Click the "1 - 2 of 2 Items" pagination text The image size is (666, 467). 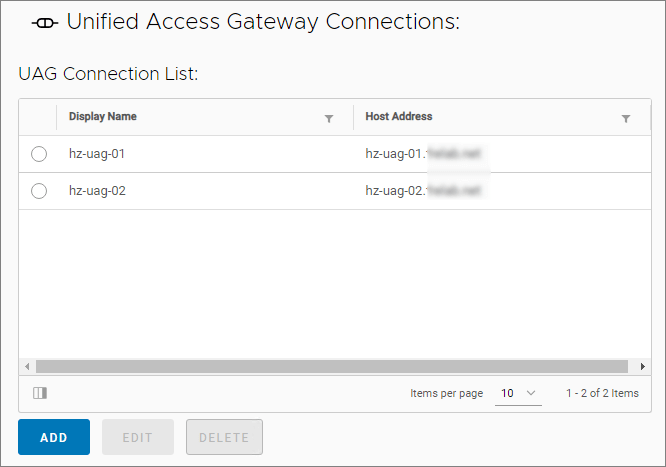click(x=602, y=393)
